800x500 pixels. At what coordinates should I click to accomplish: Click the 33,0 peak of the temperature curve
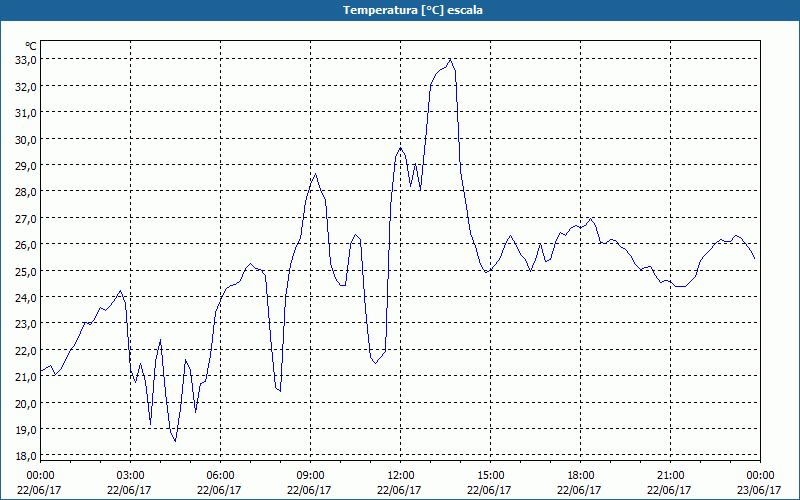pyautogui.click(x=449, y=59)
